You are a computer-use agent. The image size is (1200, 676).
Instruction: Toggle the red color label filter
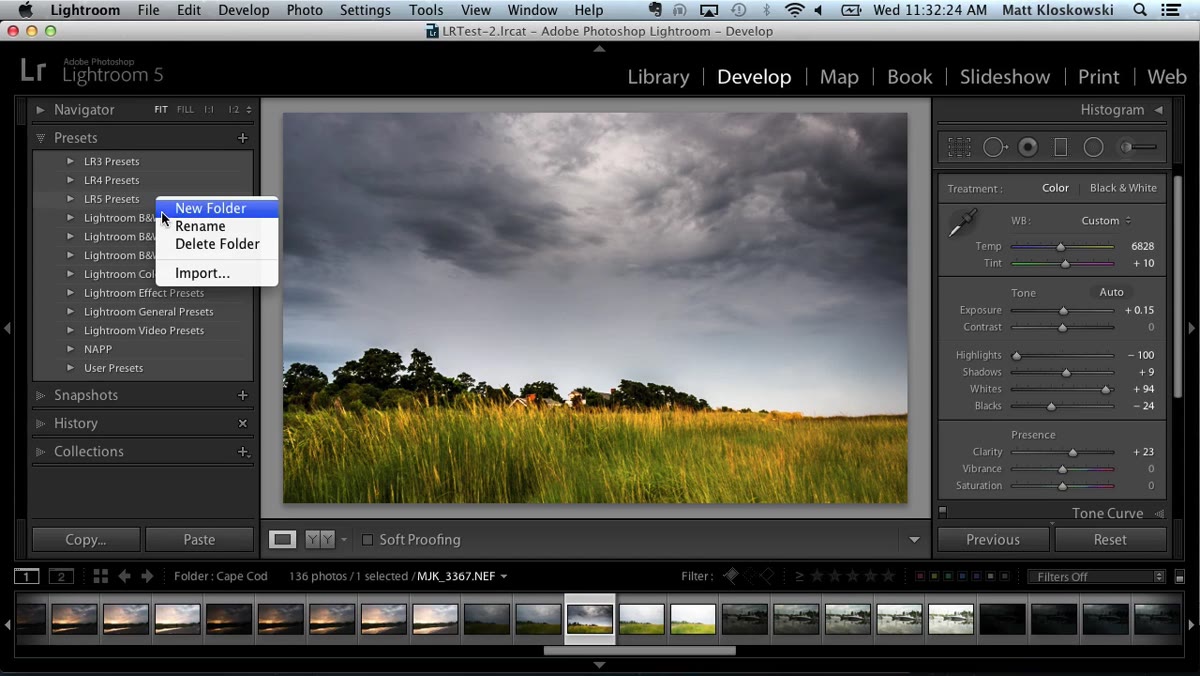tap(920, 576)
